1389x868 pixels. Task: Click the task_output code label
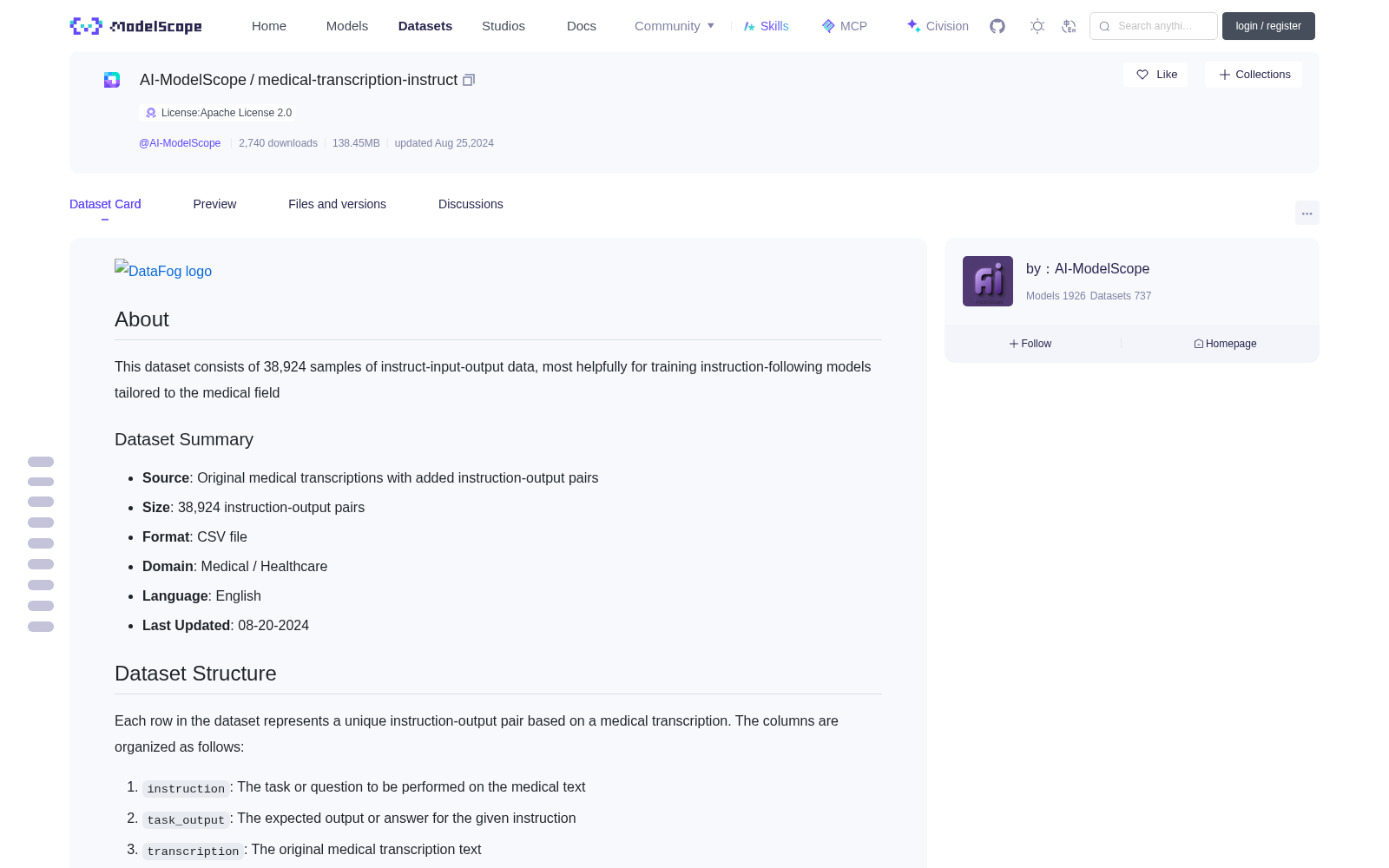(186, 820)
